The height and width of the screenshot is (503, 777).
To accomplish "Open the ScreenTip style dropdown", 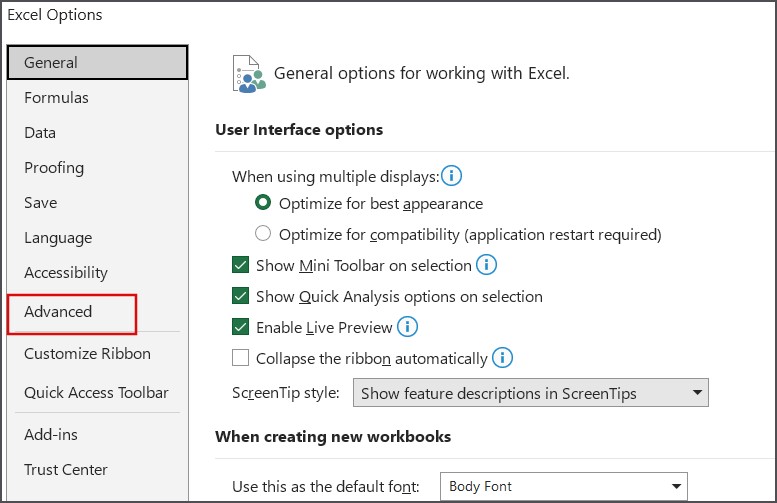I will coord(530,393).
